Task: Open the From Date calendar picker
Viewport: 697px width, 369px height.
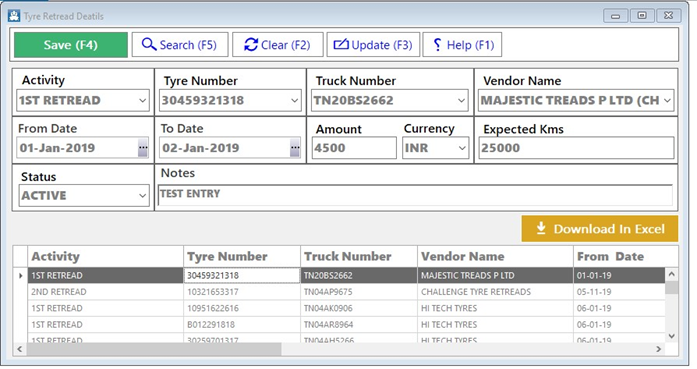Action: [143, 148]
